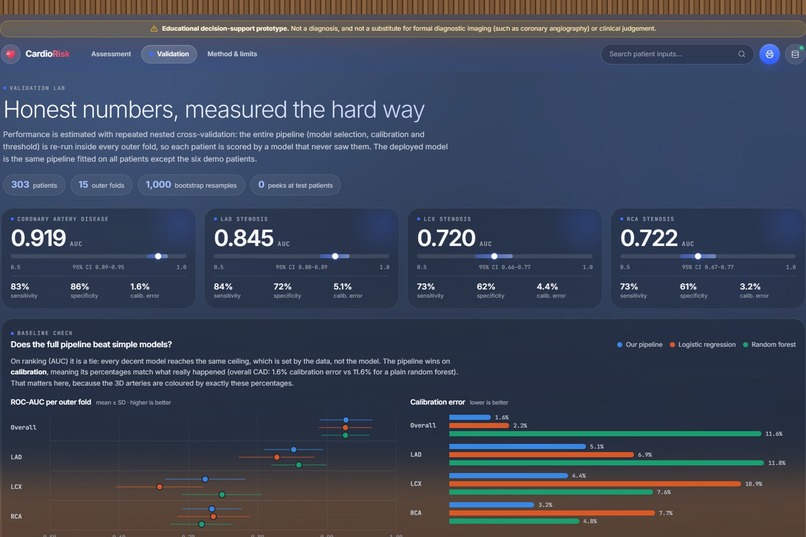The height and width of the screenshot is (537, 806).
Task: Click the LCX orange ROC-AUC data point
Action: point(159,487)
